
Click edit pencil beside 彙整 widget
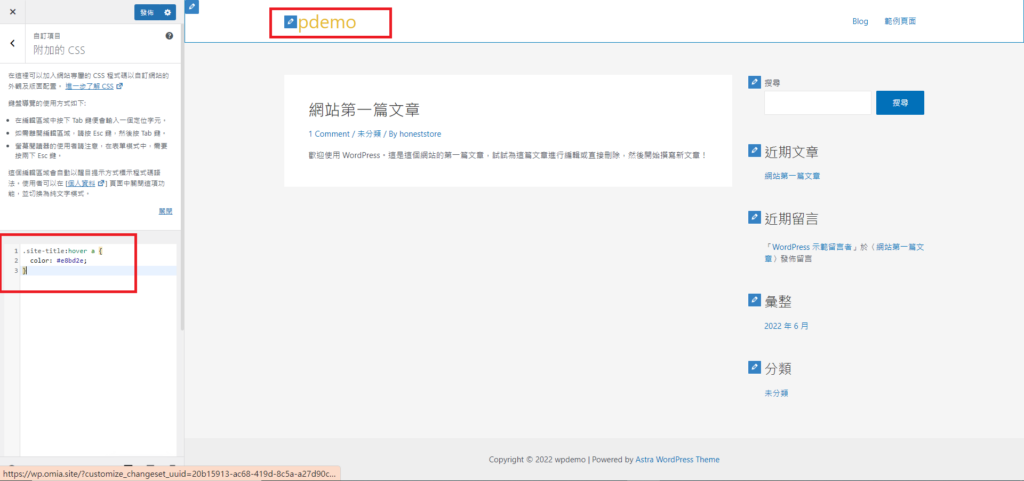(755, 301)
